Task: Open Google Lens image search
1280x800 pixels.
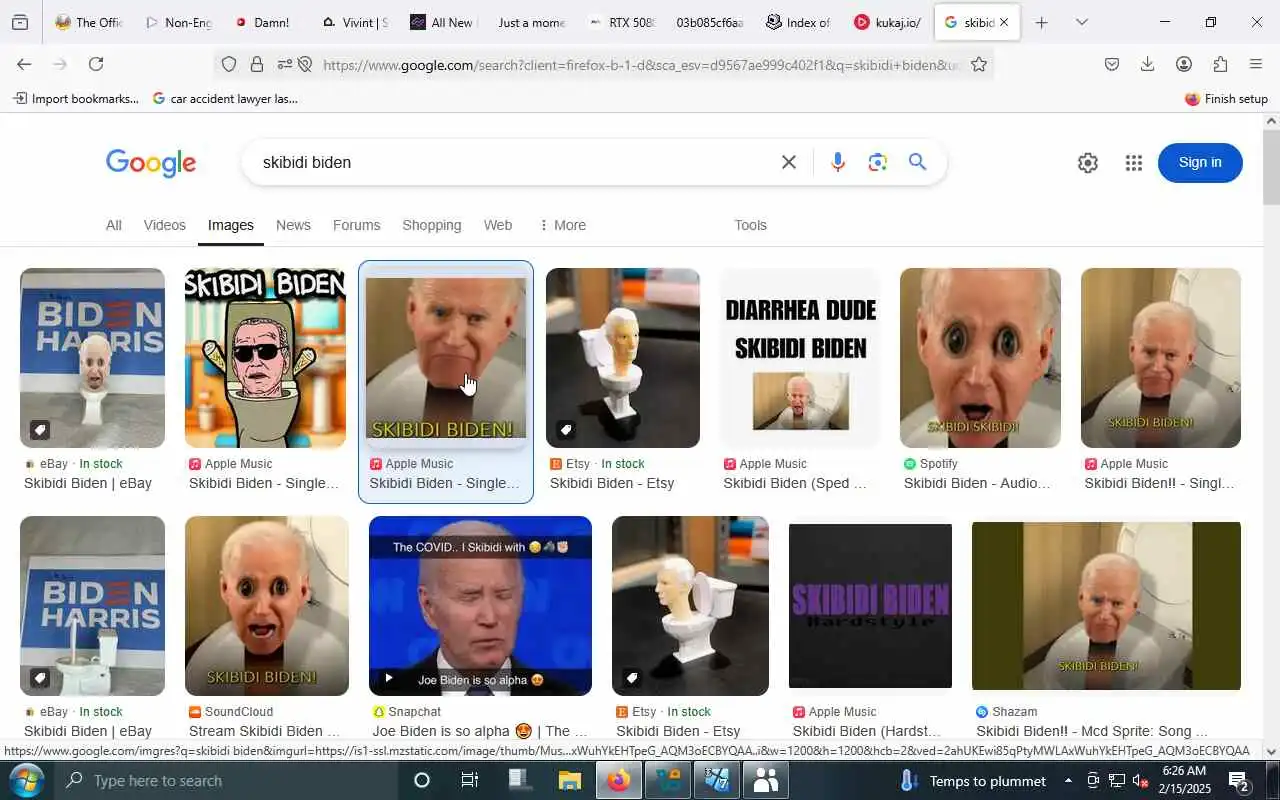Action: tap(878, 162)
